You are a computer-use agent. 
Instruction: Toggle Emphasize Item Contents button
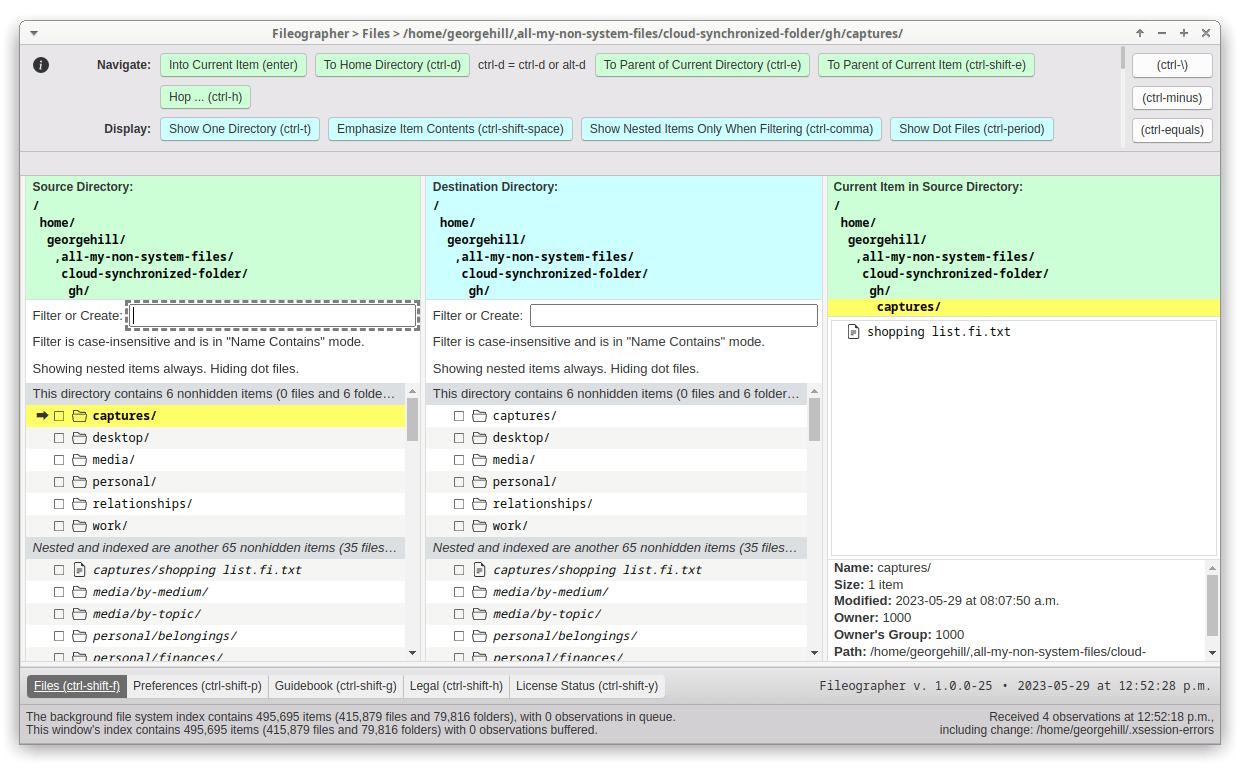450,129
